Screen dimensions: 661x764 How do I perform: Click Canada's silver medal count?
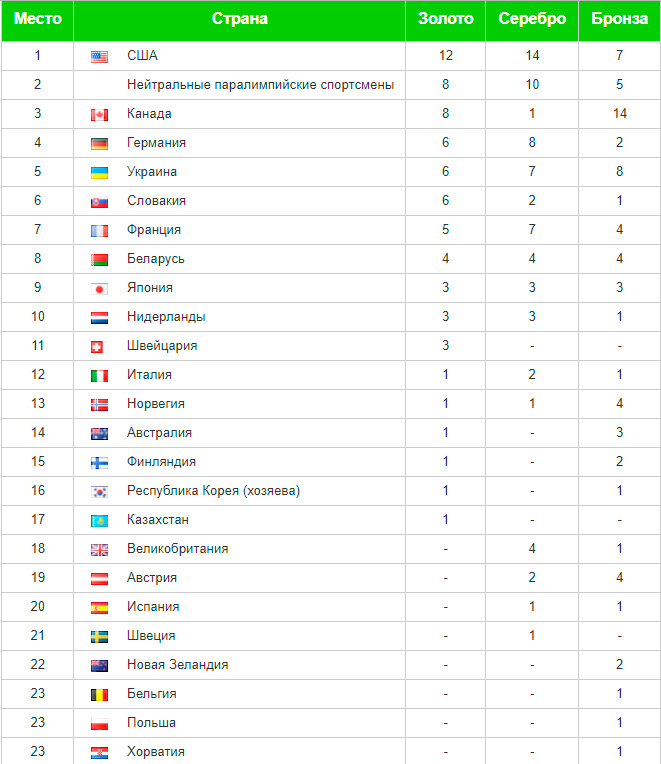[x=532, y=114]
